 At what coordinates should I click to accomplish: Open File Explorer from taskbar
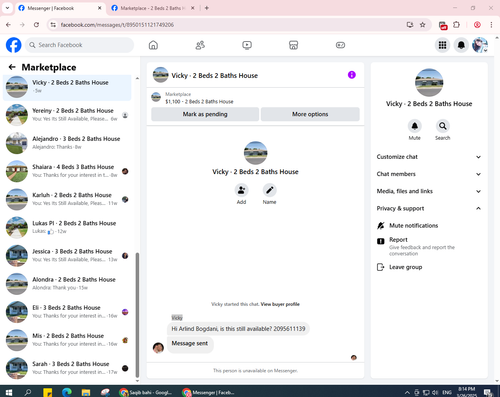click(86, 392)
